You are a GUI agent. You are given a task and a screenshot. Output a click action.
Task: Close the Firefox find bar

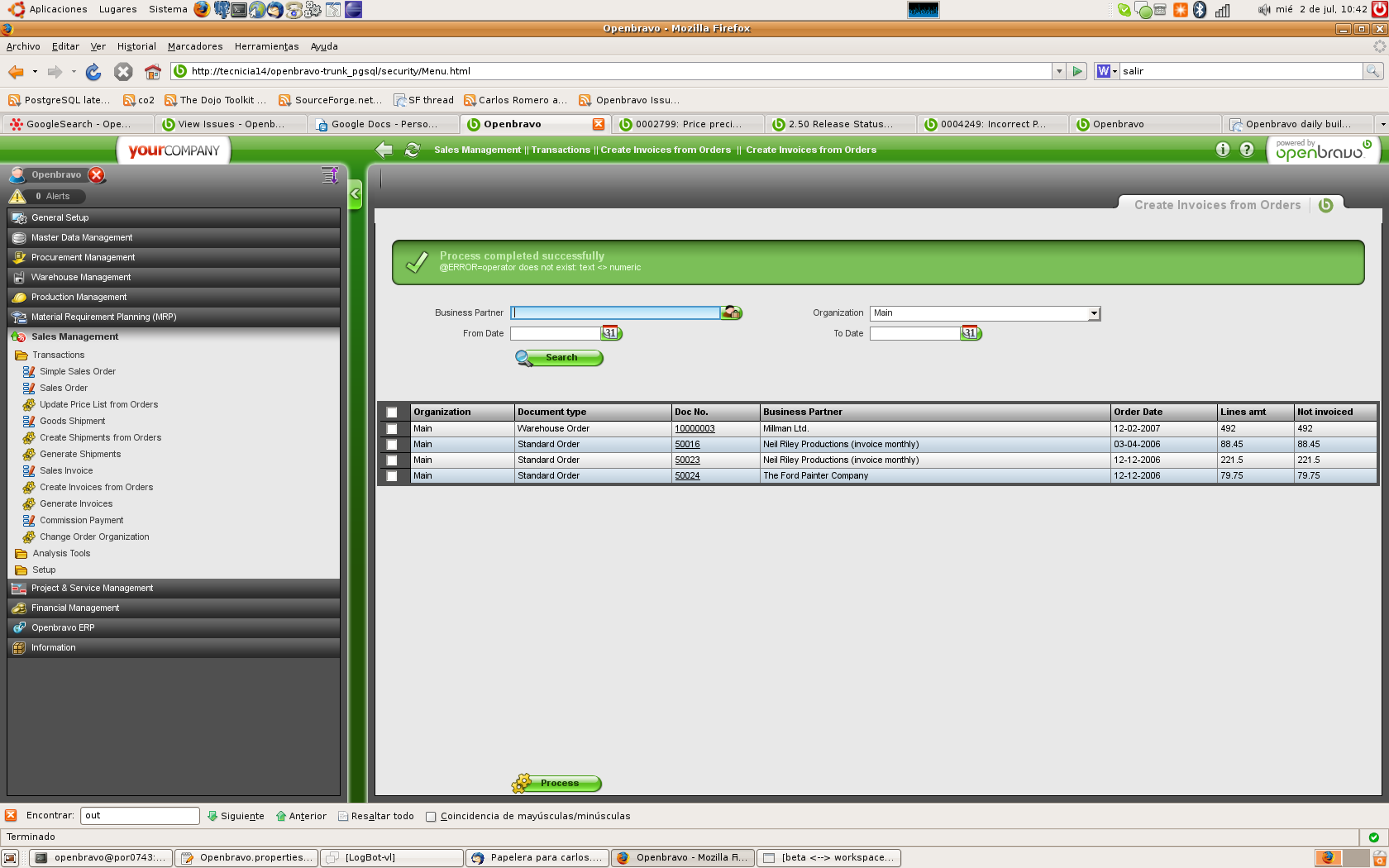pos(11,816)
